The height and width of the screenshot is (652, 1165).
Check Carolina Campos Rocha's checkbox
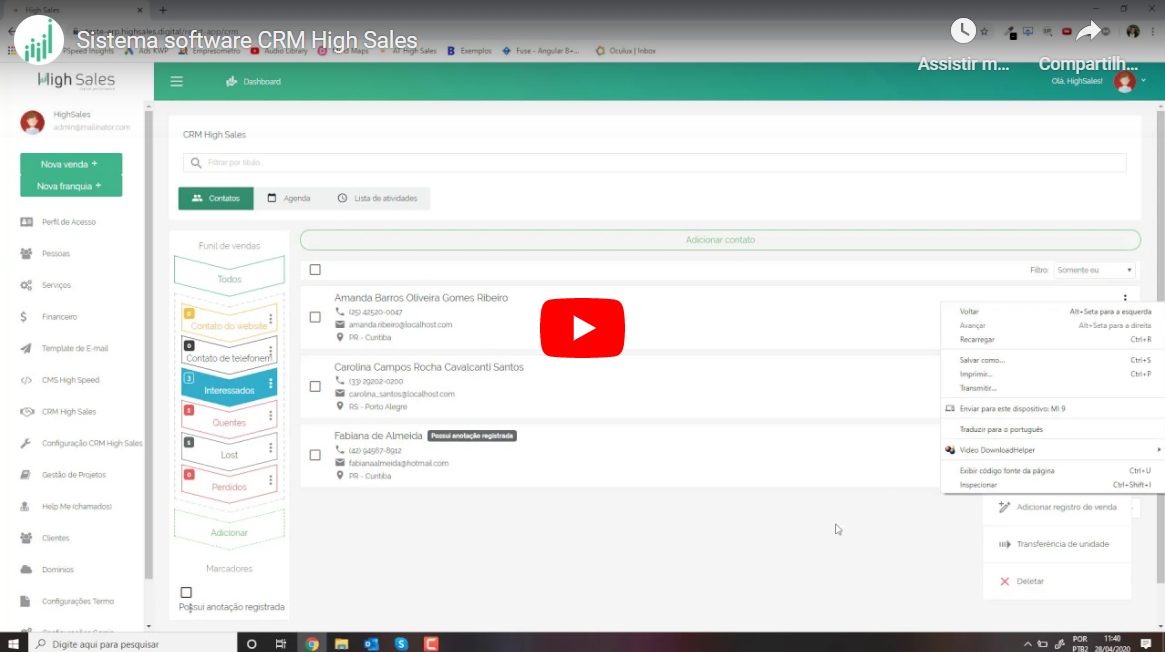coord(315,386)
